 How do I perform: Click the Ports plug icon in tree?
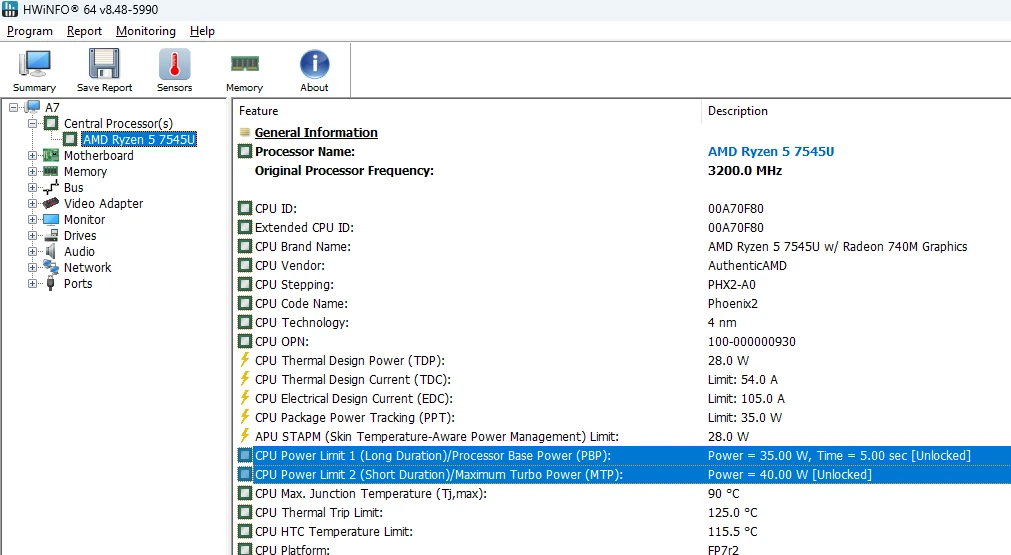coord(50,283)
